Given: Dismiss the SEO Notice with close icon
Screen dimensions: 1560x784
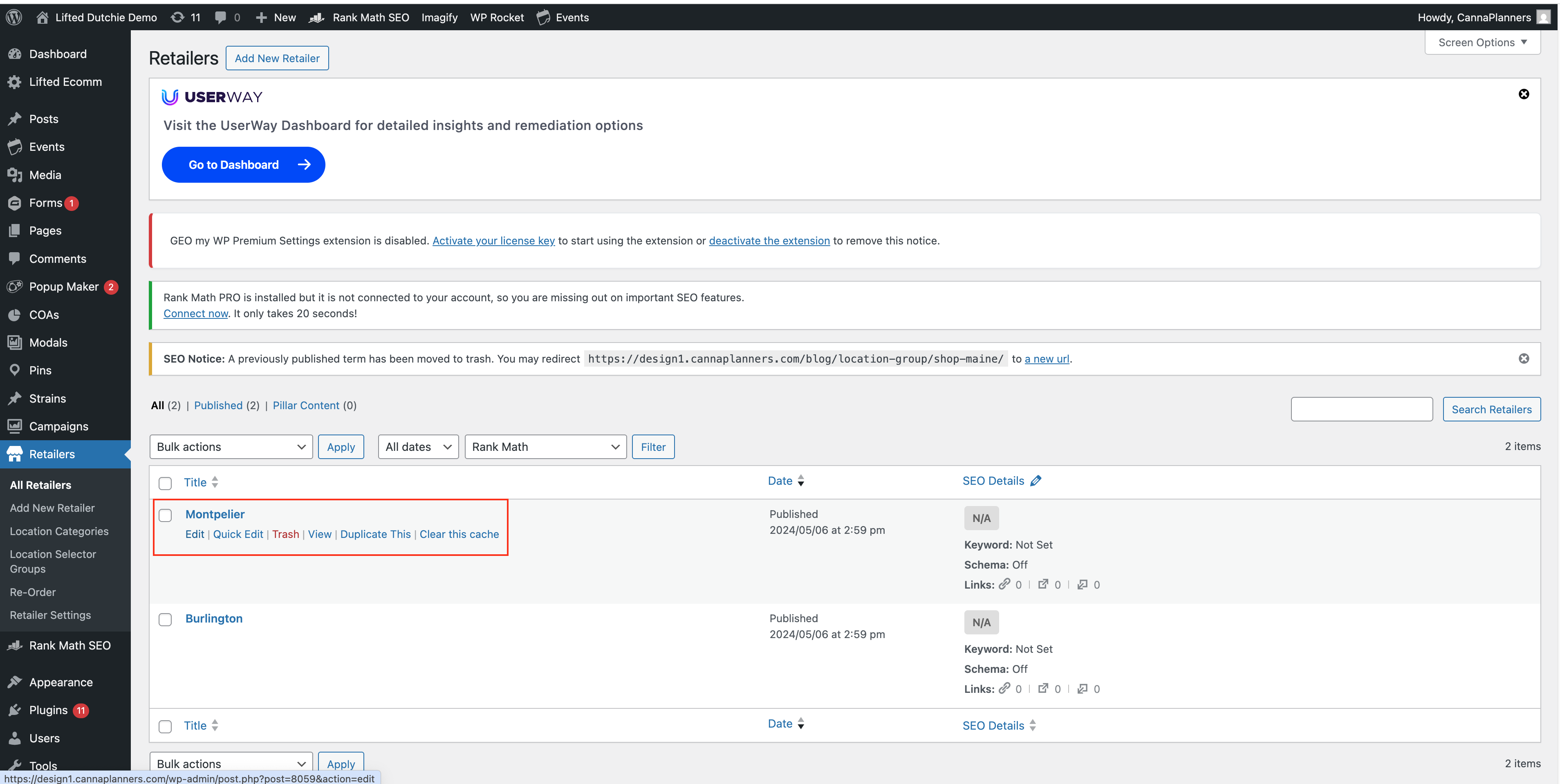Looking at the screenshot, I should 1524,358.
